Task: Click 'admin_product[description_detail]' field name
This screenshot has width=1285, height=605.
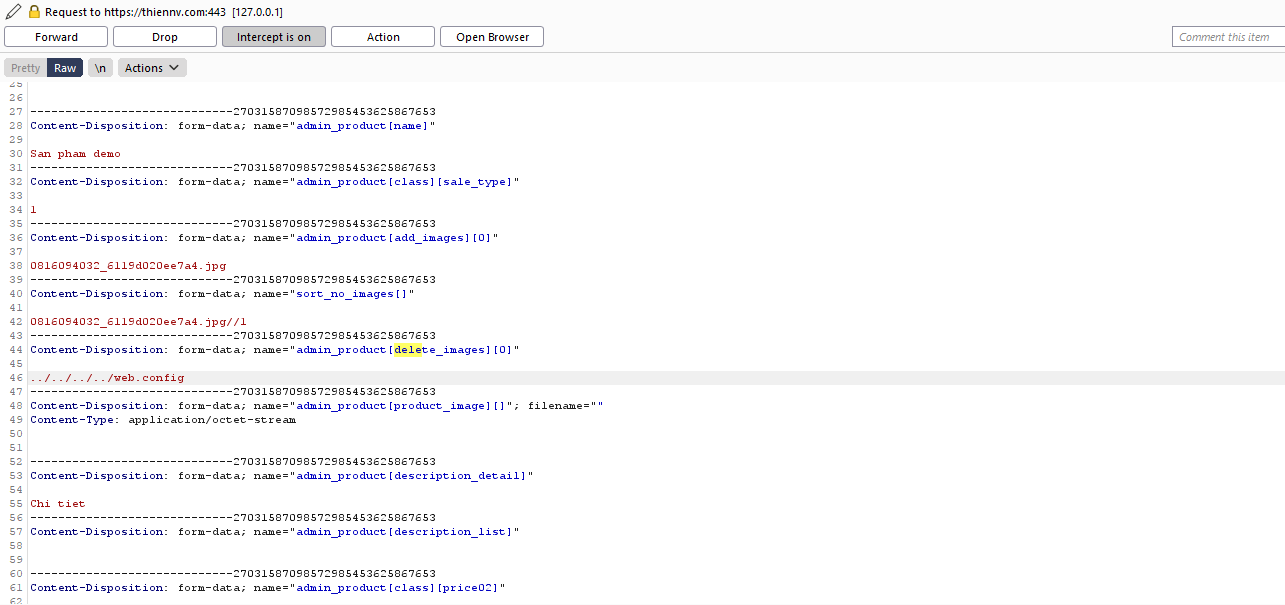Action: point(411,476)
